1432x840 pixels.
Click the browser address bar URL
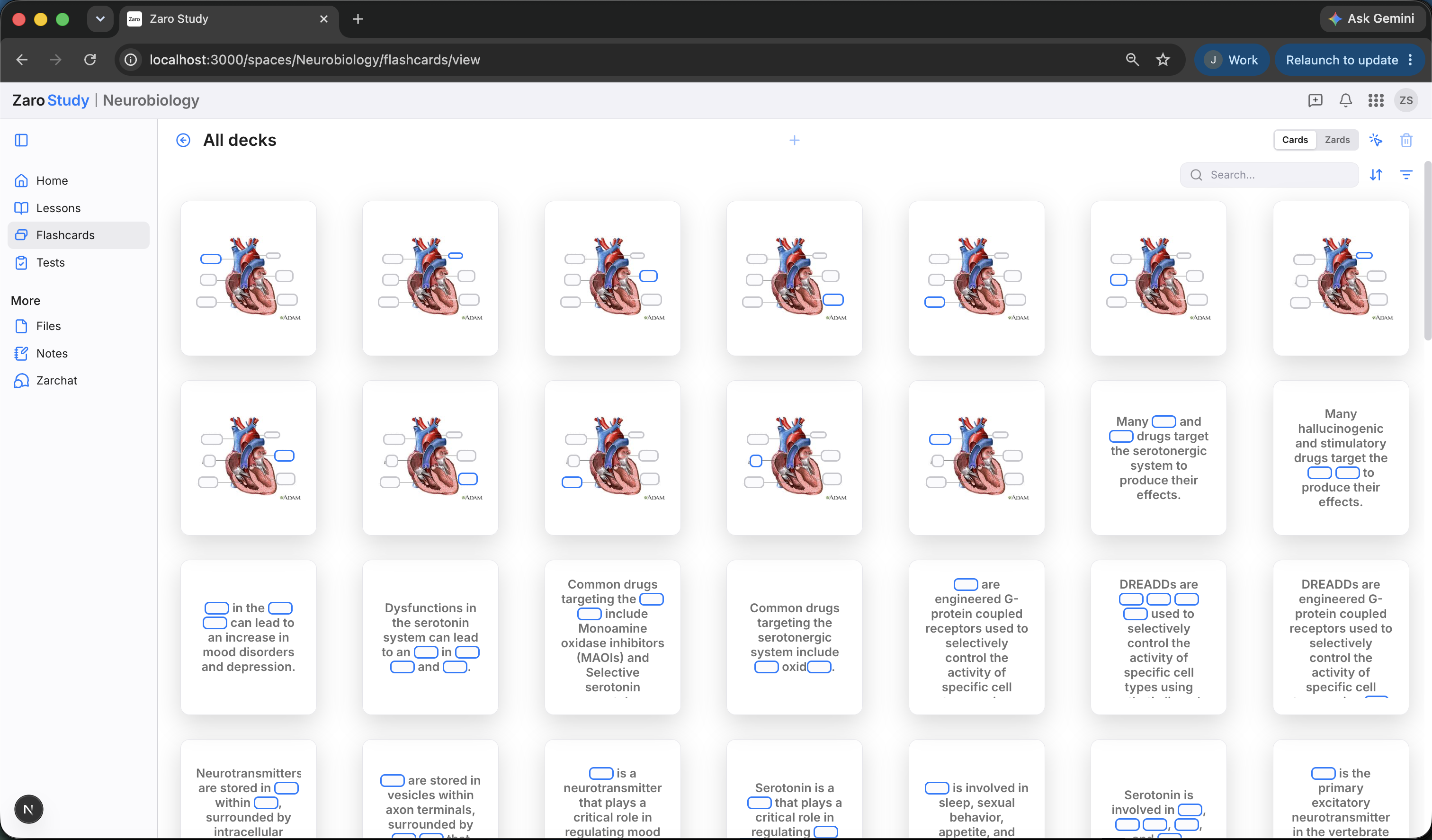pyautogui.click(x=314, y=60)
